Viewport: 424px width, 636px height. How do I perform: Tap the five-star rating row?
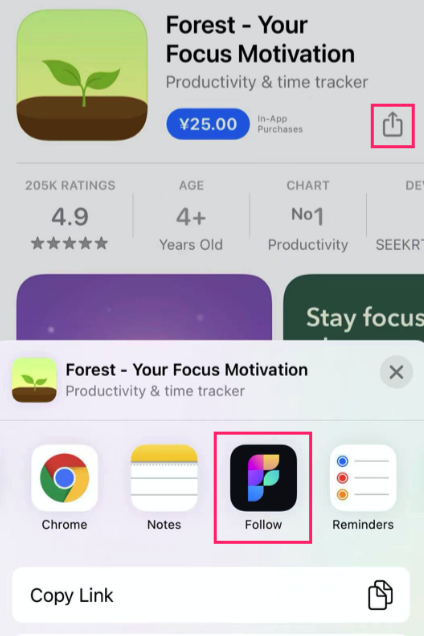tap(70, 243)
